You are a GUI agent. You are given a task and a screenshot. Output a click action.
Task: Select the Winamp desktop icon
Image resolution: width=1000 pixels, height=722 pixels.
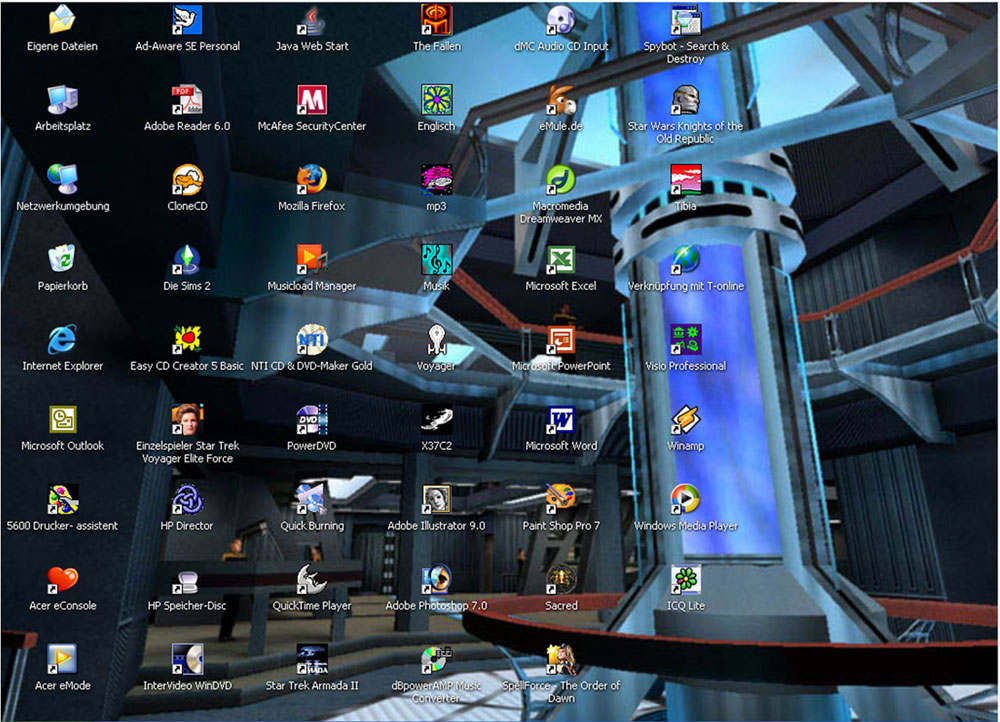point(686,420)
